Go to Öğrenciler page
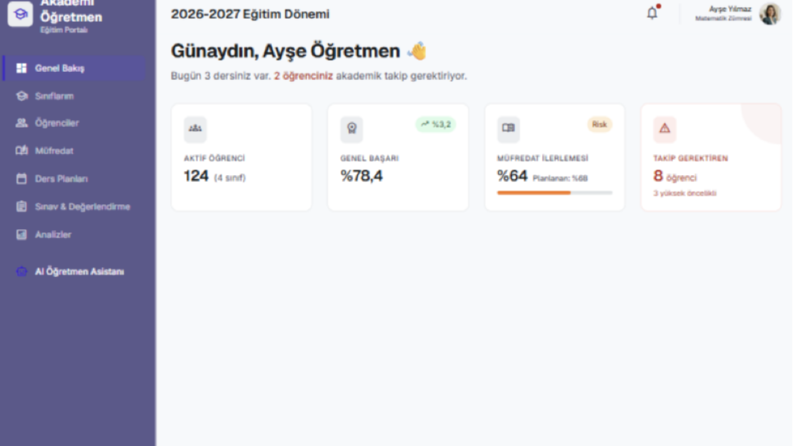This screenshot has width=793, height=446. [x=74, y=123]
